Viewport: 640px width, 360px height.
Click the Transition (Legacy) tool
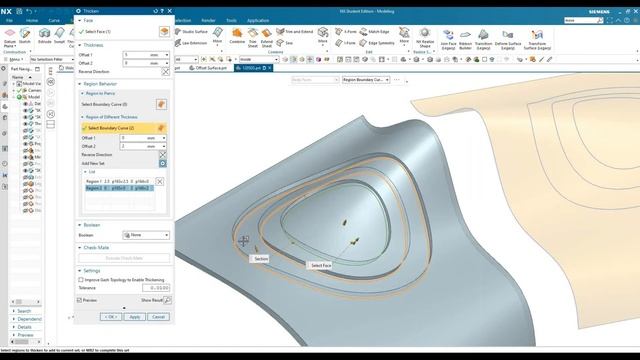(x=483, y=40)
